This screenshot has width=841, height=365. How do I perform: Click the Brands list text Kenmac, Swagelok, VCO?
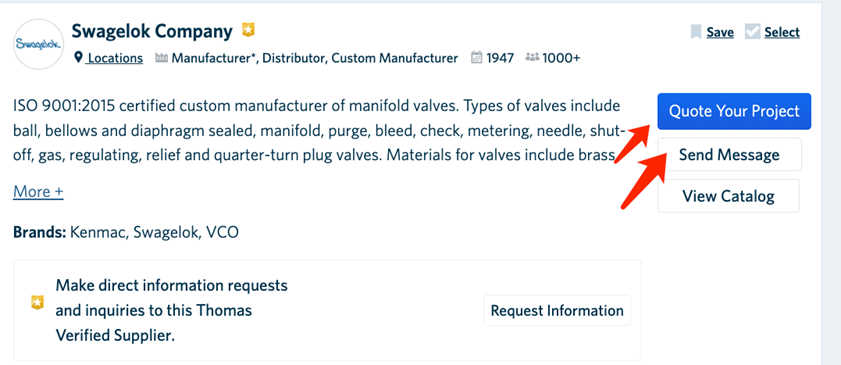(x=154, y=233)
